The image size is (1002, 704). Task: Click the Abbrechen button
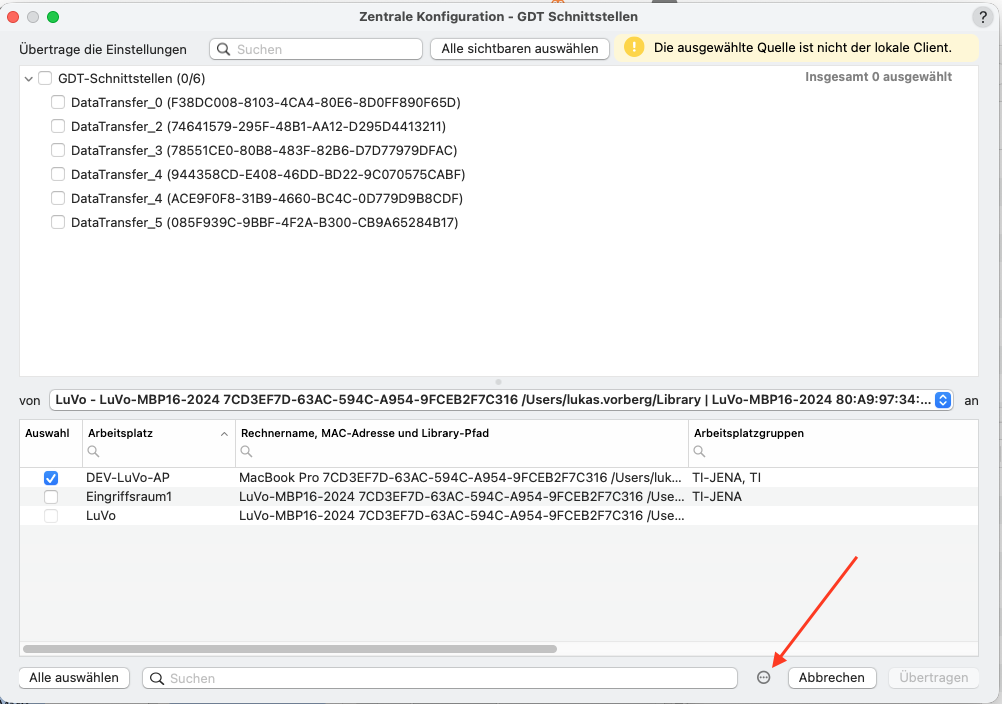(x=831, y=678)
